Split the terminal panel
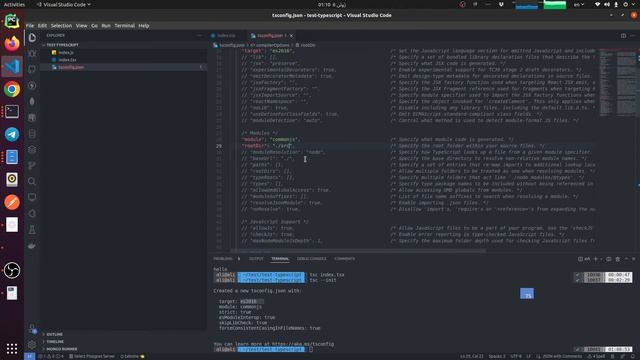 tap(609, 259)
